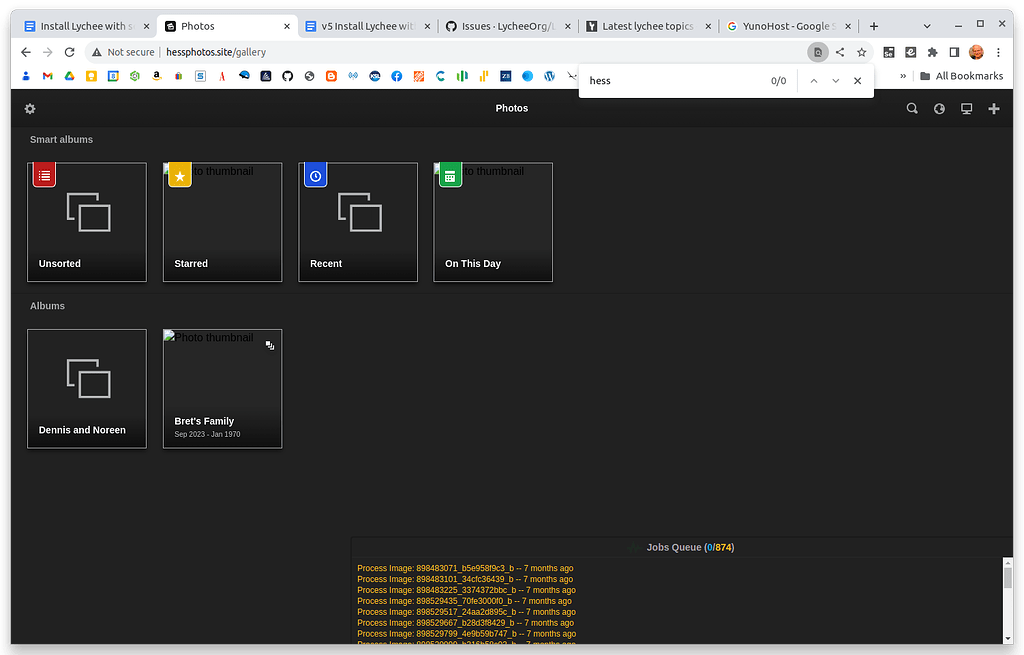Expand hidden bookmarks chevron
The image size is (1024, 655).
(x=903, y=76)
